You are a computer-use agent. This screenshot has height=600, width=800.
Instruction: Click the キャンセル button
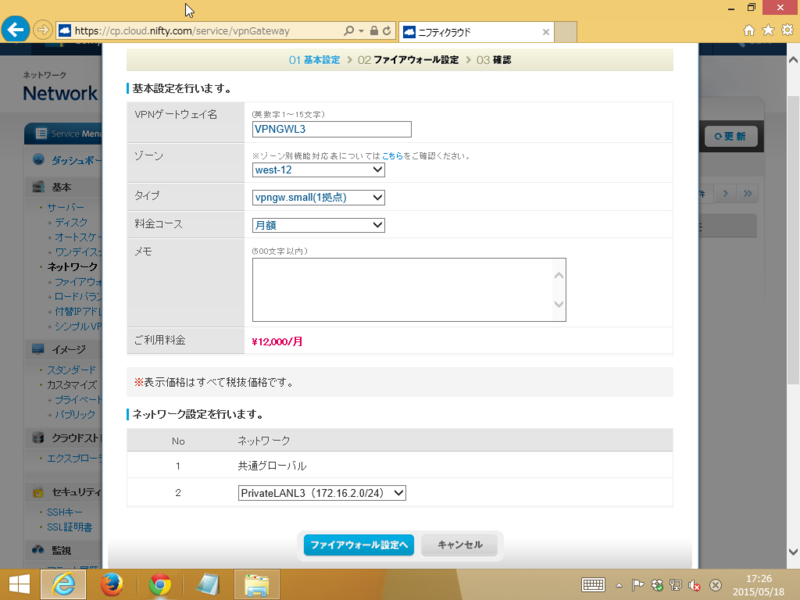click(x=460, y=545)
